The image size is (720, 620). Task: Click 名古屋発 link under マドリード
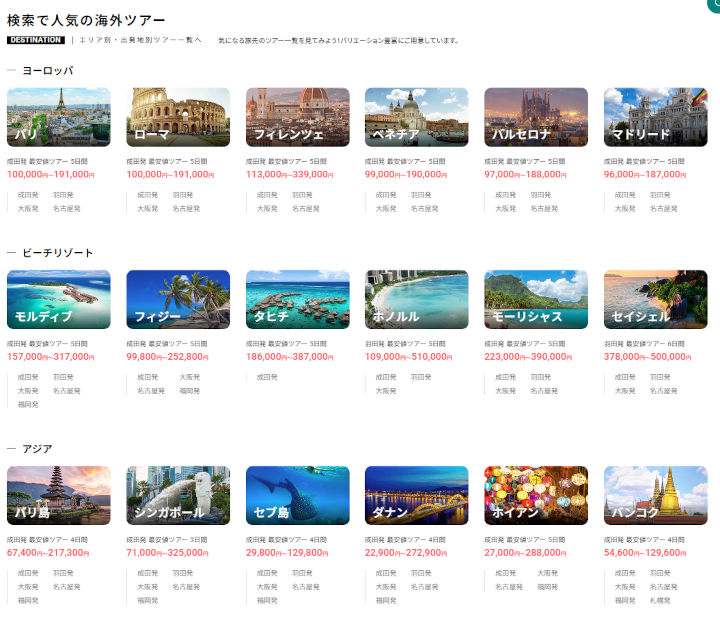point(663,209)
